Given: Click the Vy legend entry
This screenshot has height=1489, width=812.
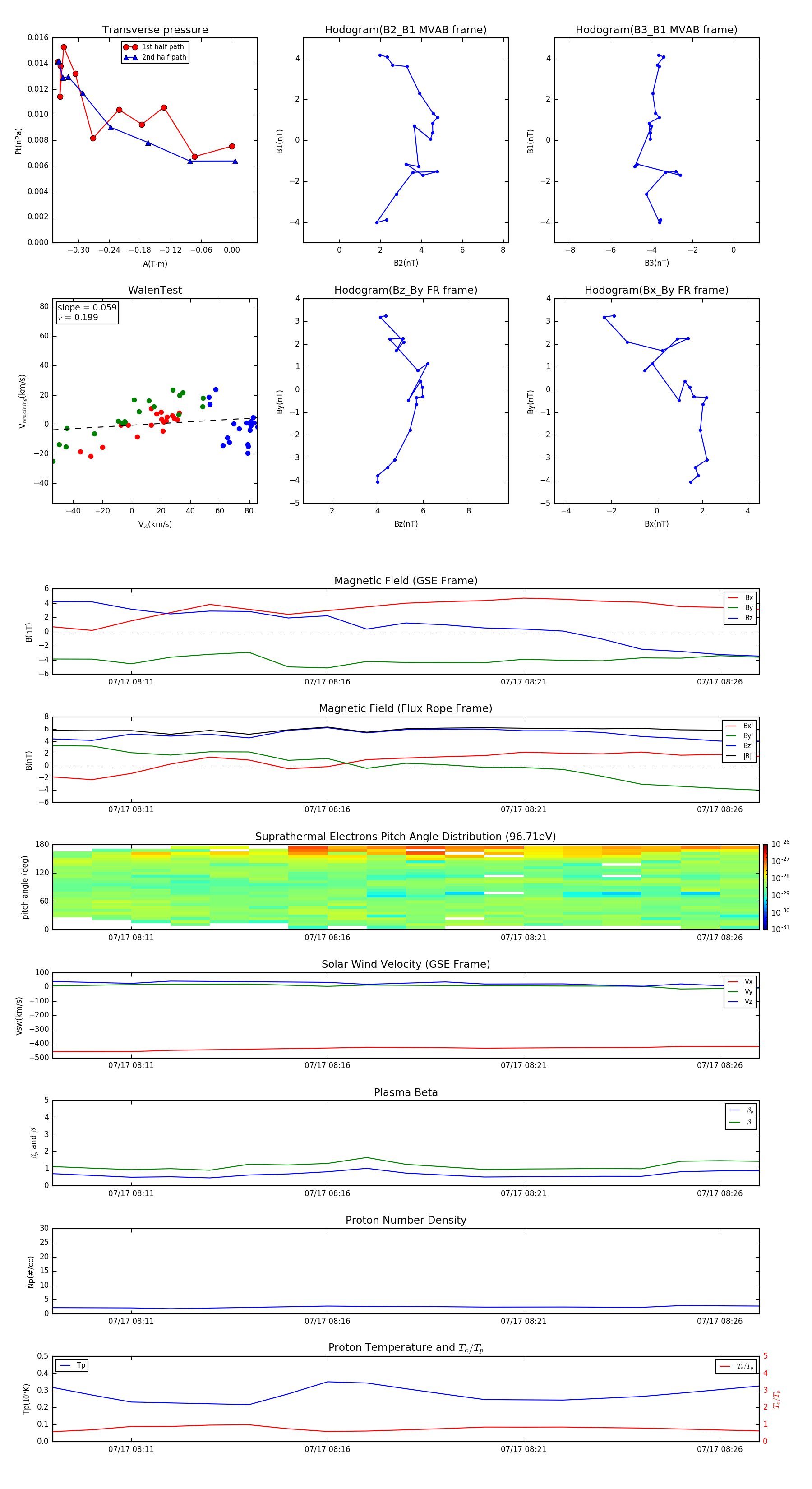Looking at the screenshot, I should (x=740, y=992).
